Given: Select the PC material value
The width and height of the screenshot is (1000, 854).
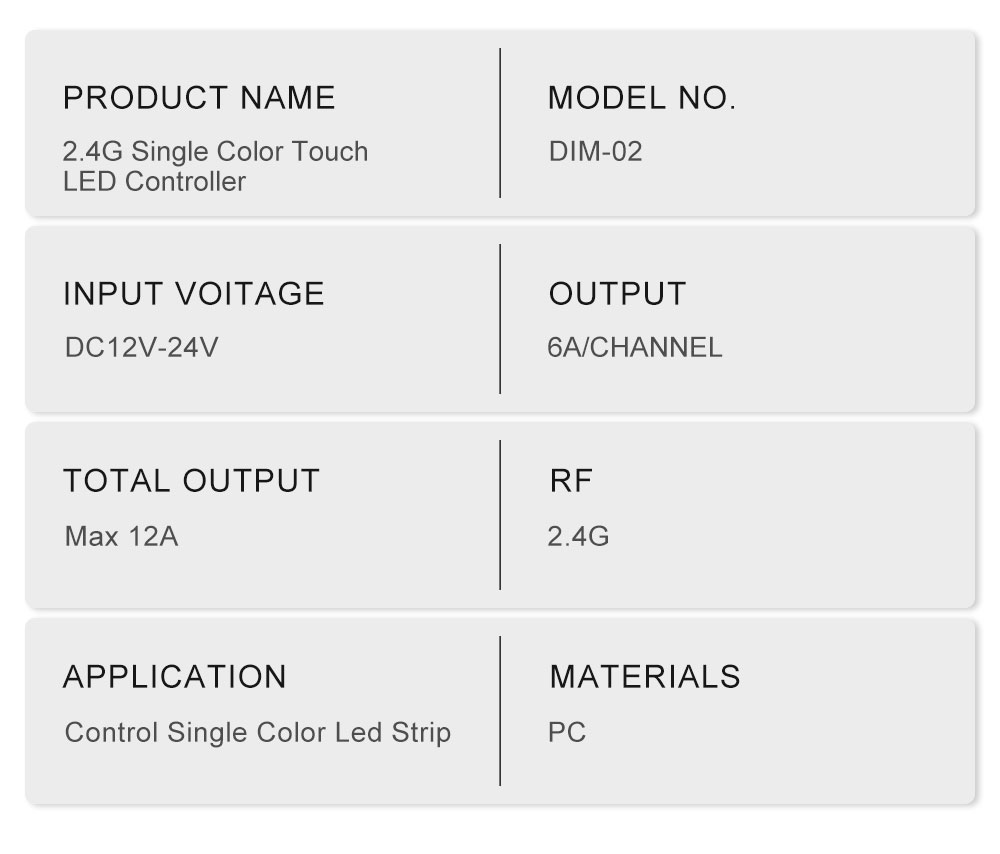Looking at the screenshot, I should coord(567,733).
